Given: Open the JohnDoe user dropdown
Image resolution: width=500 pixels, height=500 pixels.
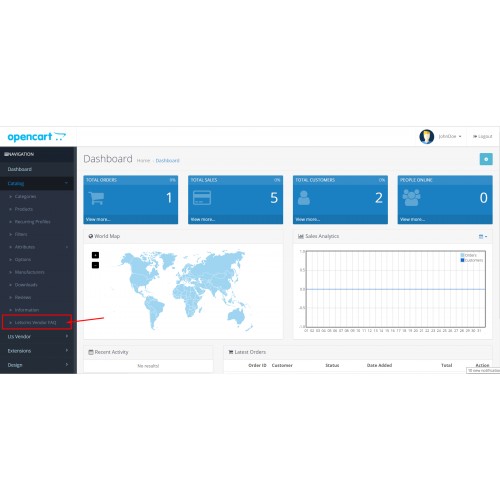Looking at the screenshot, I should (450, 136).
